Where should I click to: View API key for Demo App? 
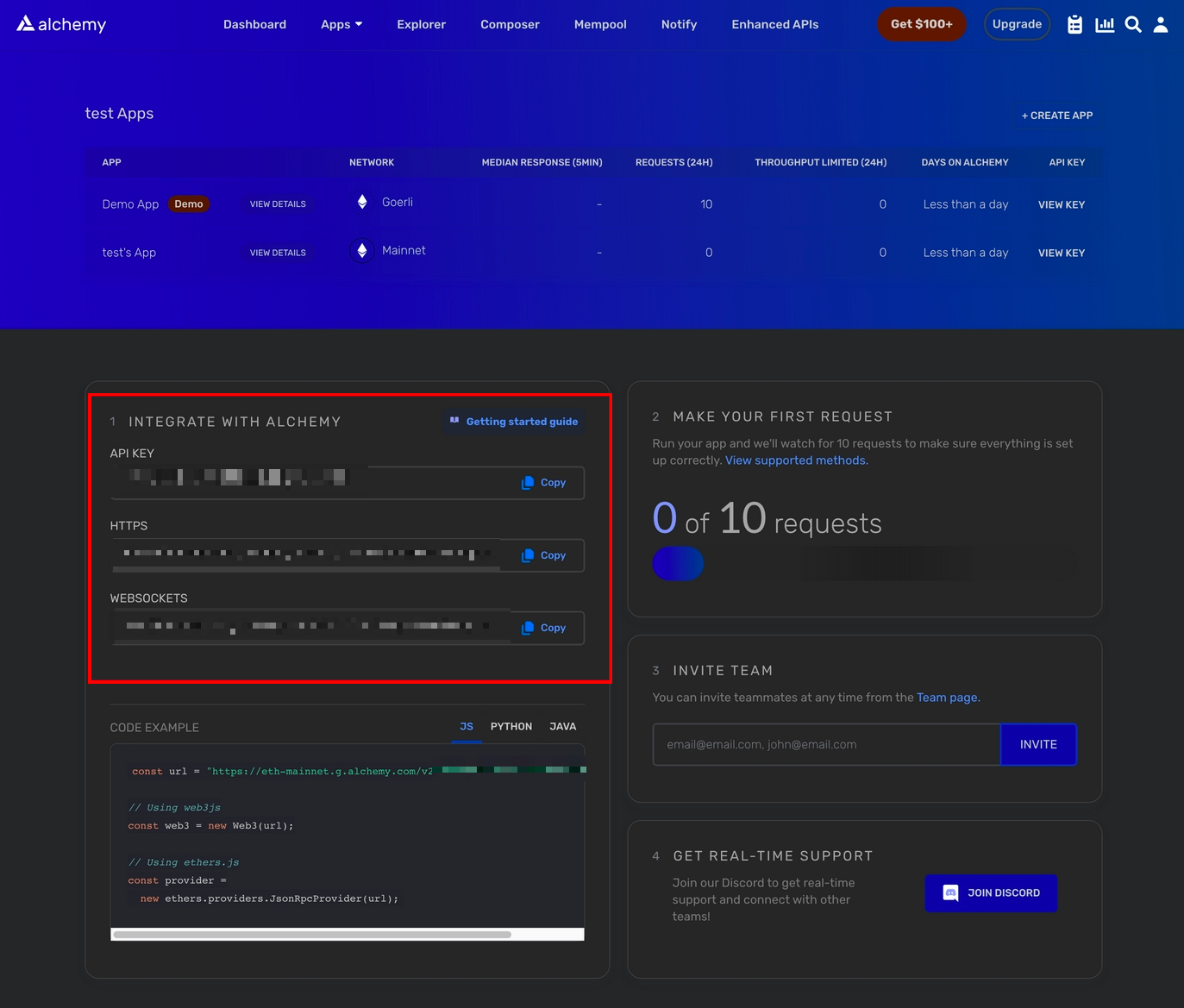click(x=1062, y=204)
